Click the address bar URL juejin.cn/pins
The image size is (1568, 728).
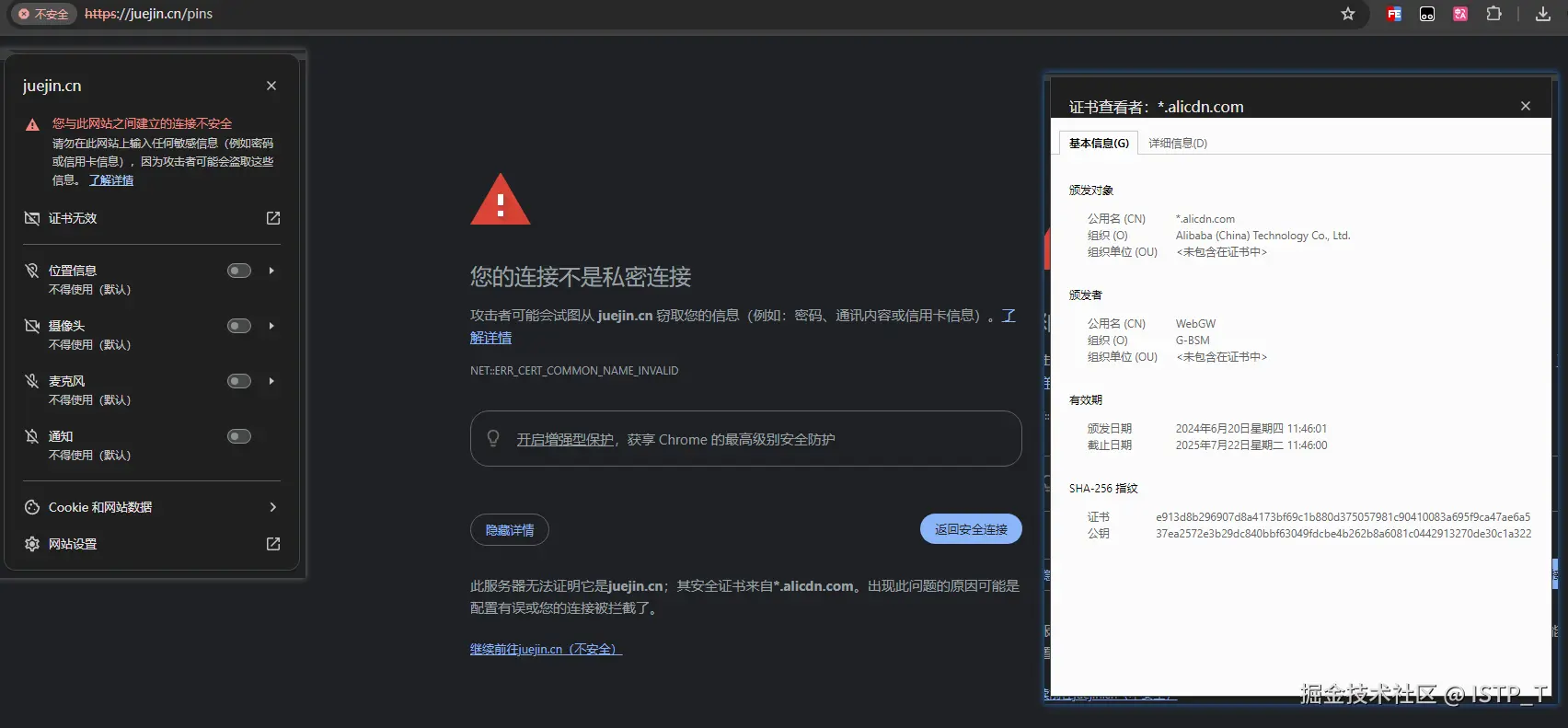point(148,14)
